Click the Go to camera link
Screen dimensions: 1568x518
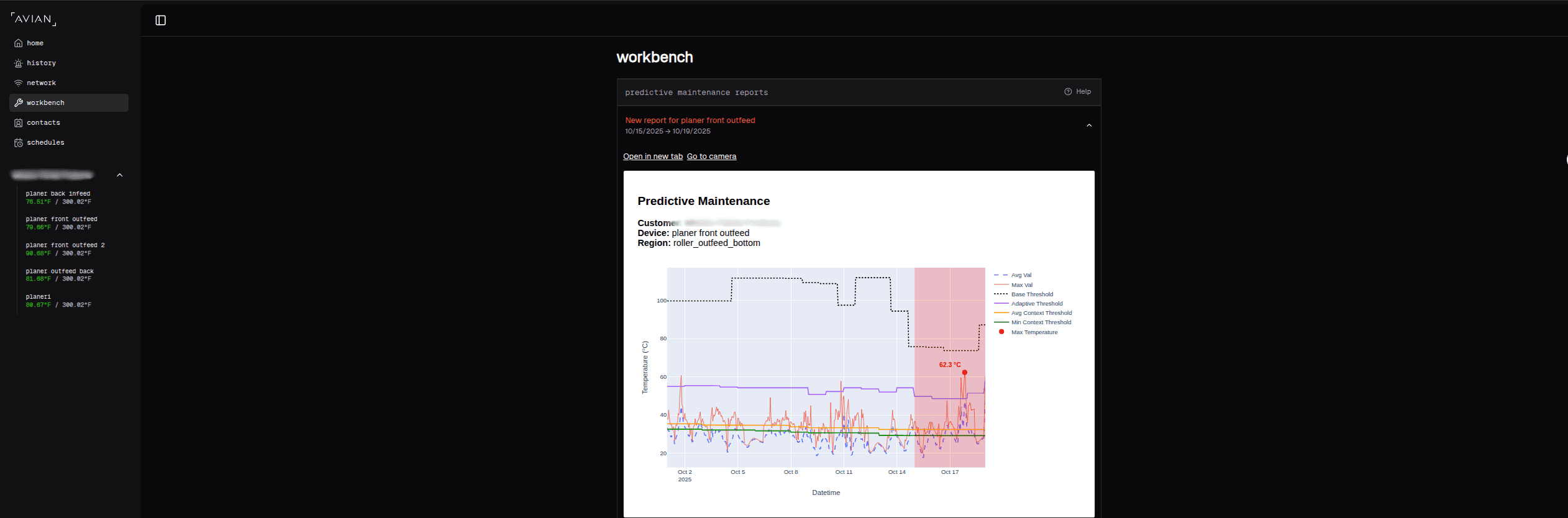click(x=711, y=157)
